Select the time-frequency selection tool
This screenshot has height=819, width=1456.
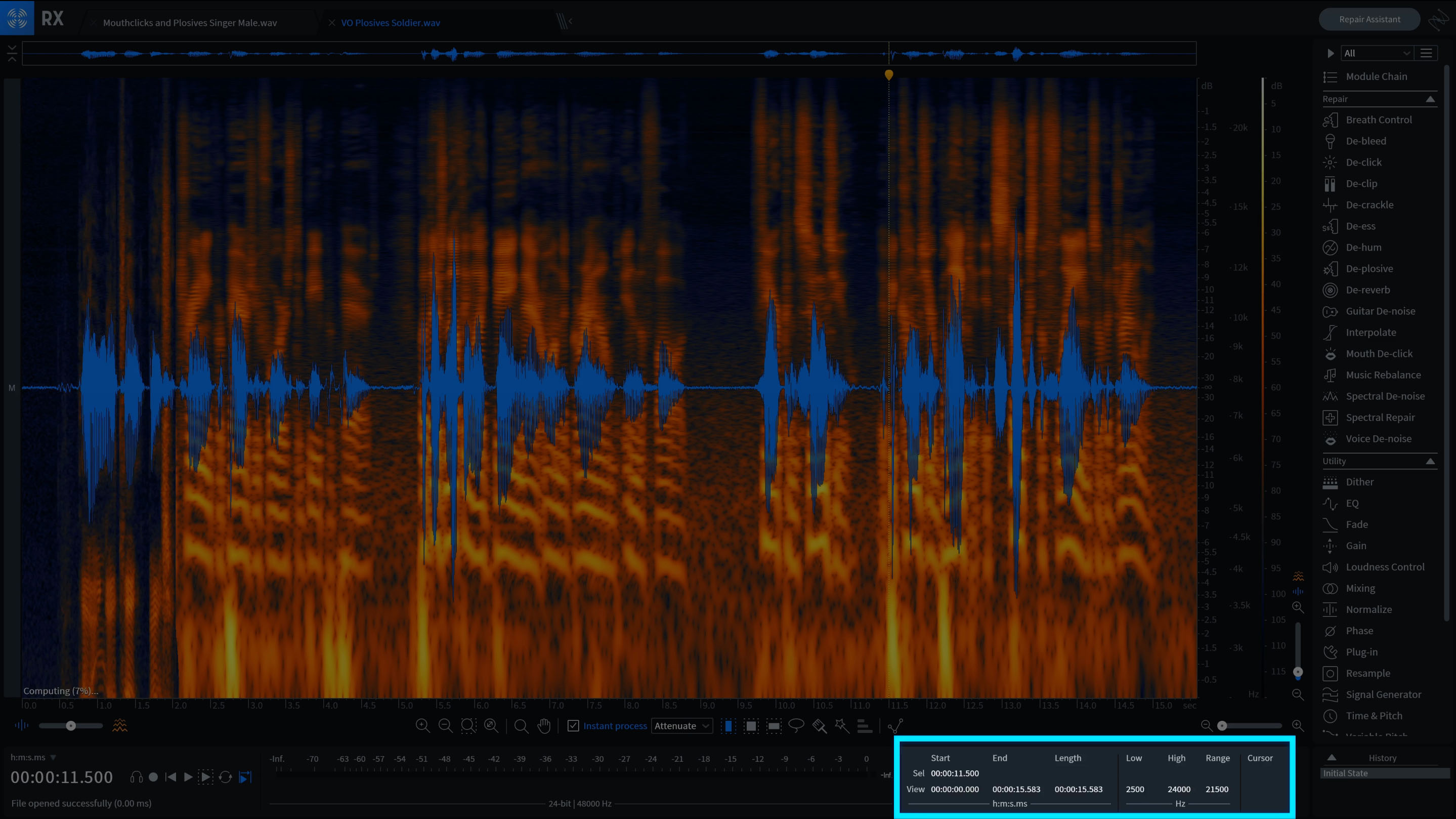pyautogui.click(x=751, y=726)
